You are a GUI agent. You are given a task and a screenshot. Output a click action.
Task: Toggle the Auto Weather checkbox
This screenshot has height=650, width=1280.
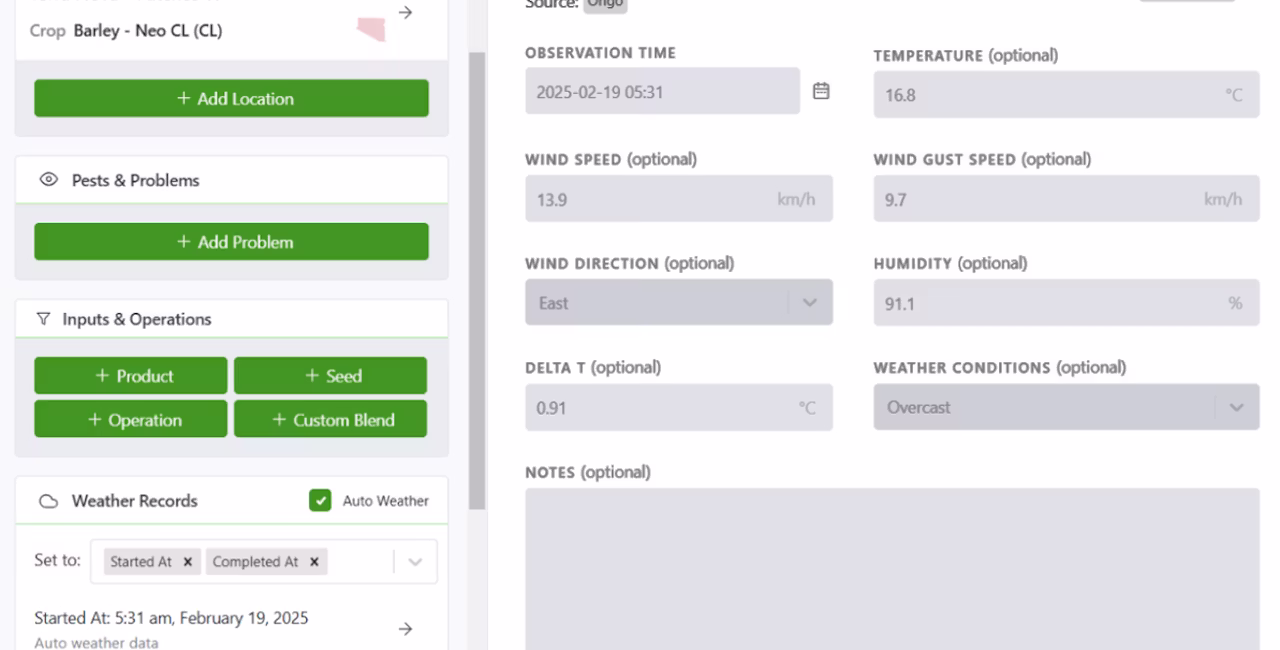pos(320,501)
